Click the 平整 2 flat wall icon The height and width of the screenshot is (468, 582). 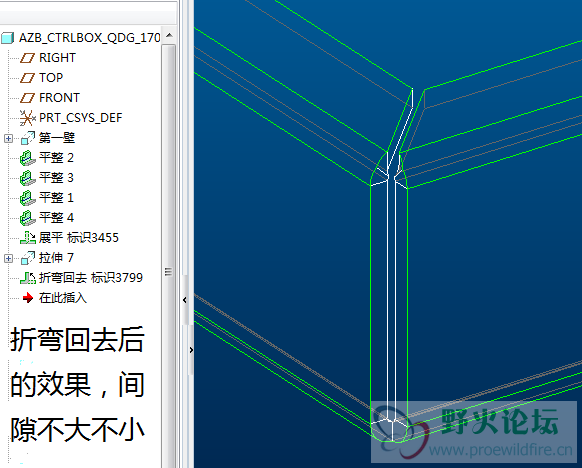coord(27,158)
